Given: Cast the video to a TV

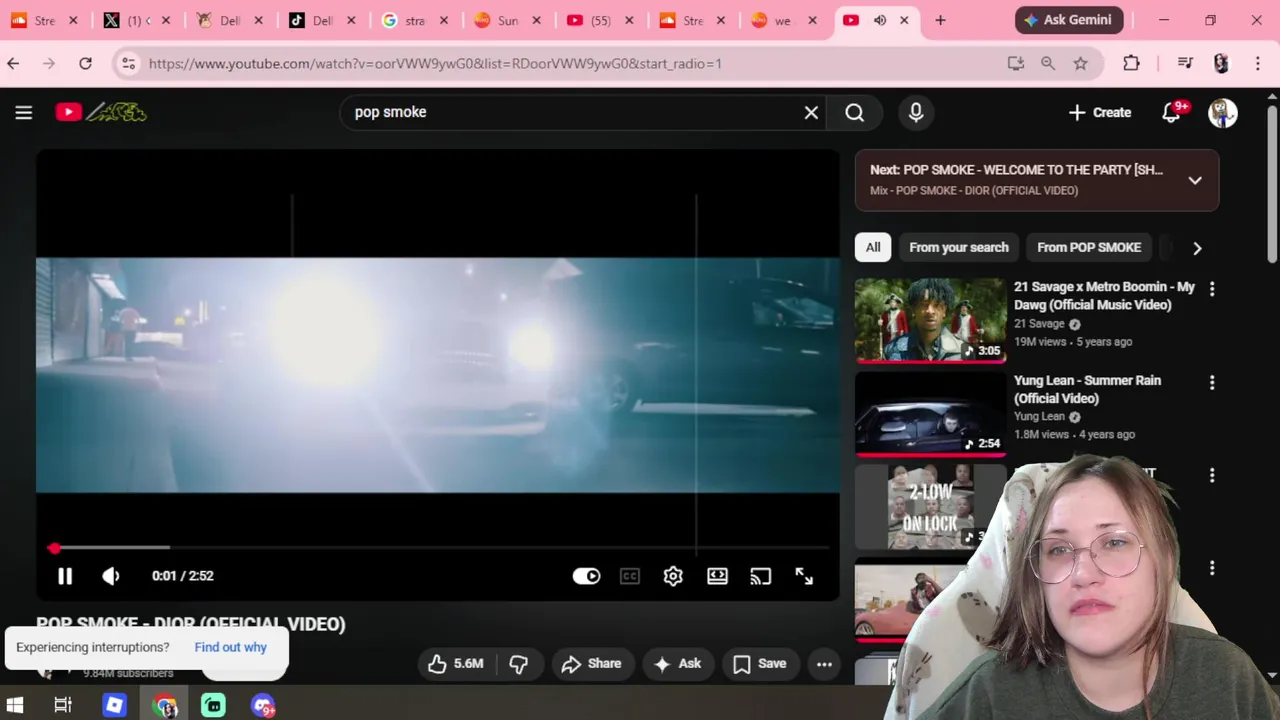Looking at the screenshot, I should (x=761, y=576).
